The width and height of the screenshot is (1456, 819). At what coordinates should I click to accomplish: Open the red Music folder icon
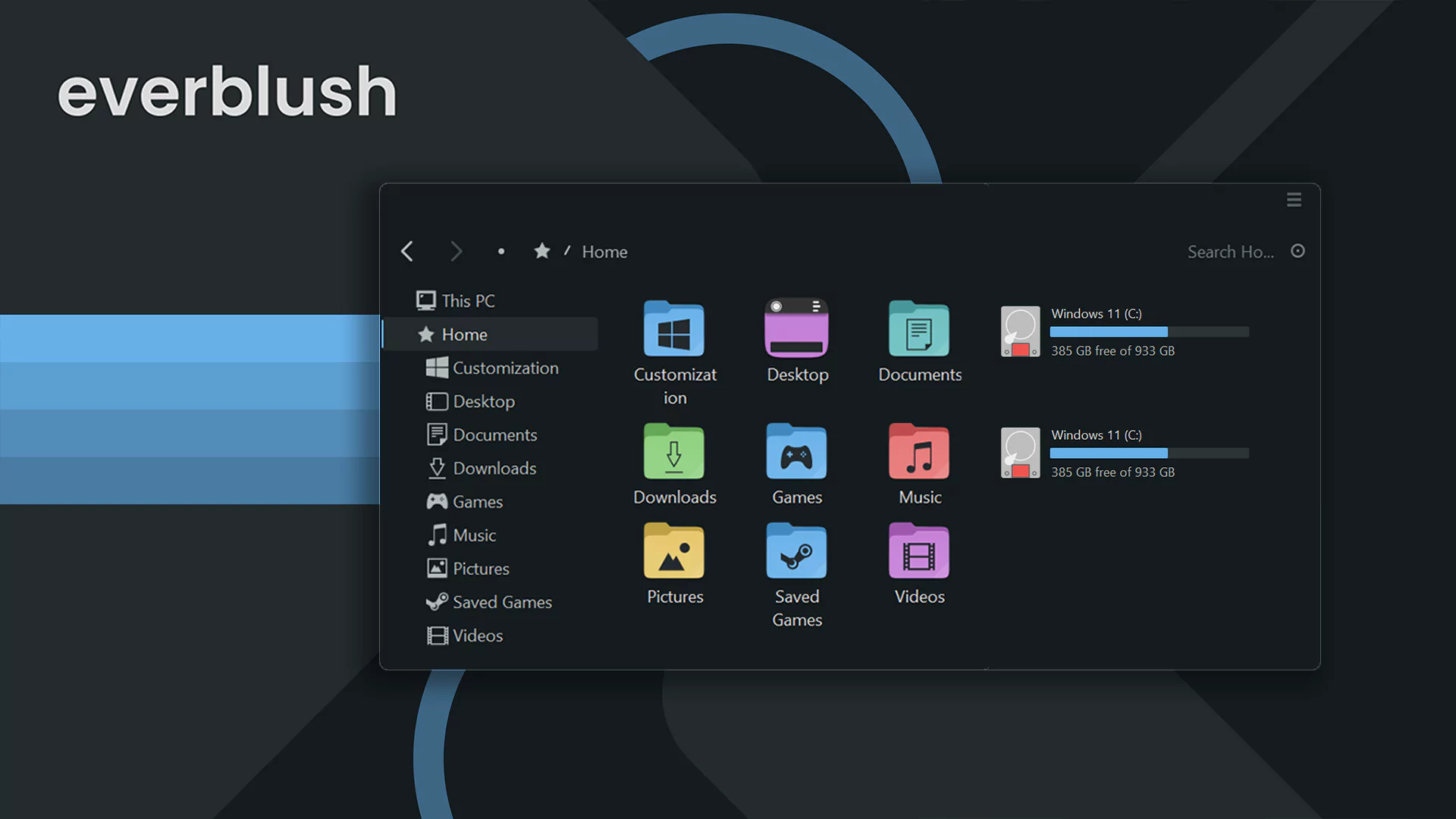point(918,452)
